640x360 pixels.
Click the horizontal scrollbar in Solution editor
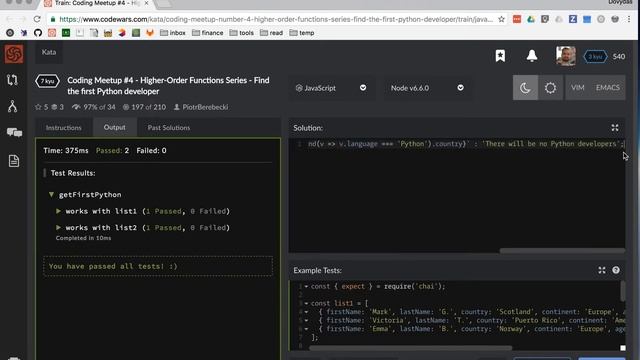coord(562,250)
